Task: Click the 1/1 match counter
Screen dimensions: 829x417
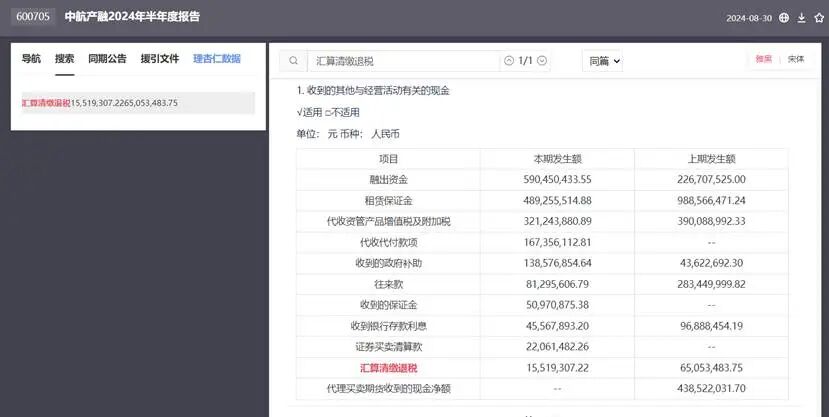Action: tap(526, 61)
